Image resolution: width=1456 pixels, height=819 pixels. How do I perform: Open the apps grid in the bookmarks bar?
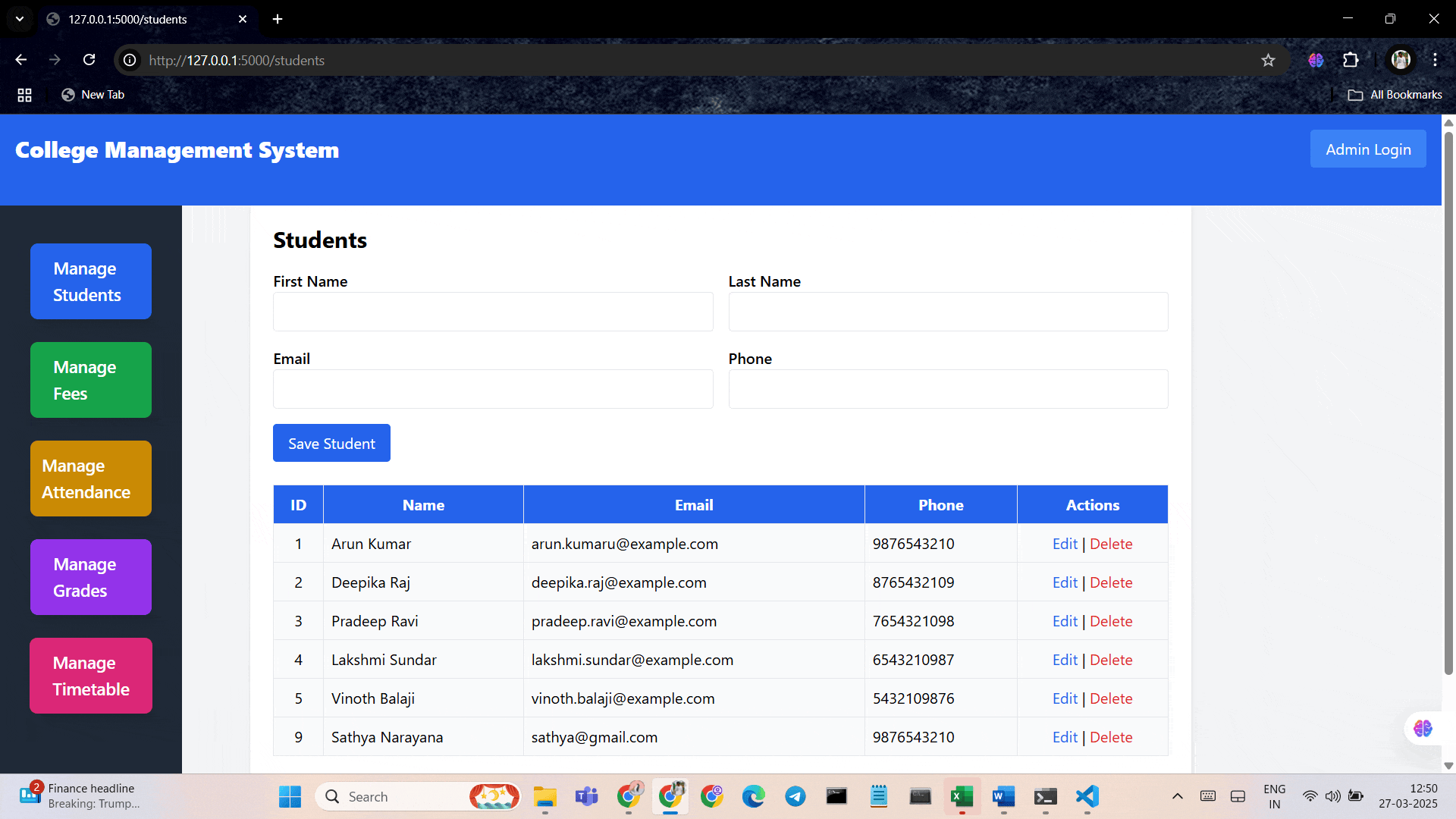pyautogui.click(x=24, y=95)
